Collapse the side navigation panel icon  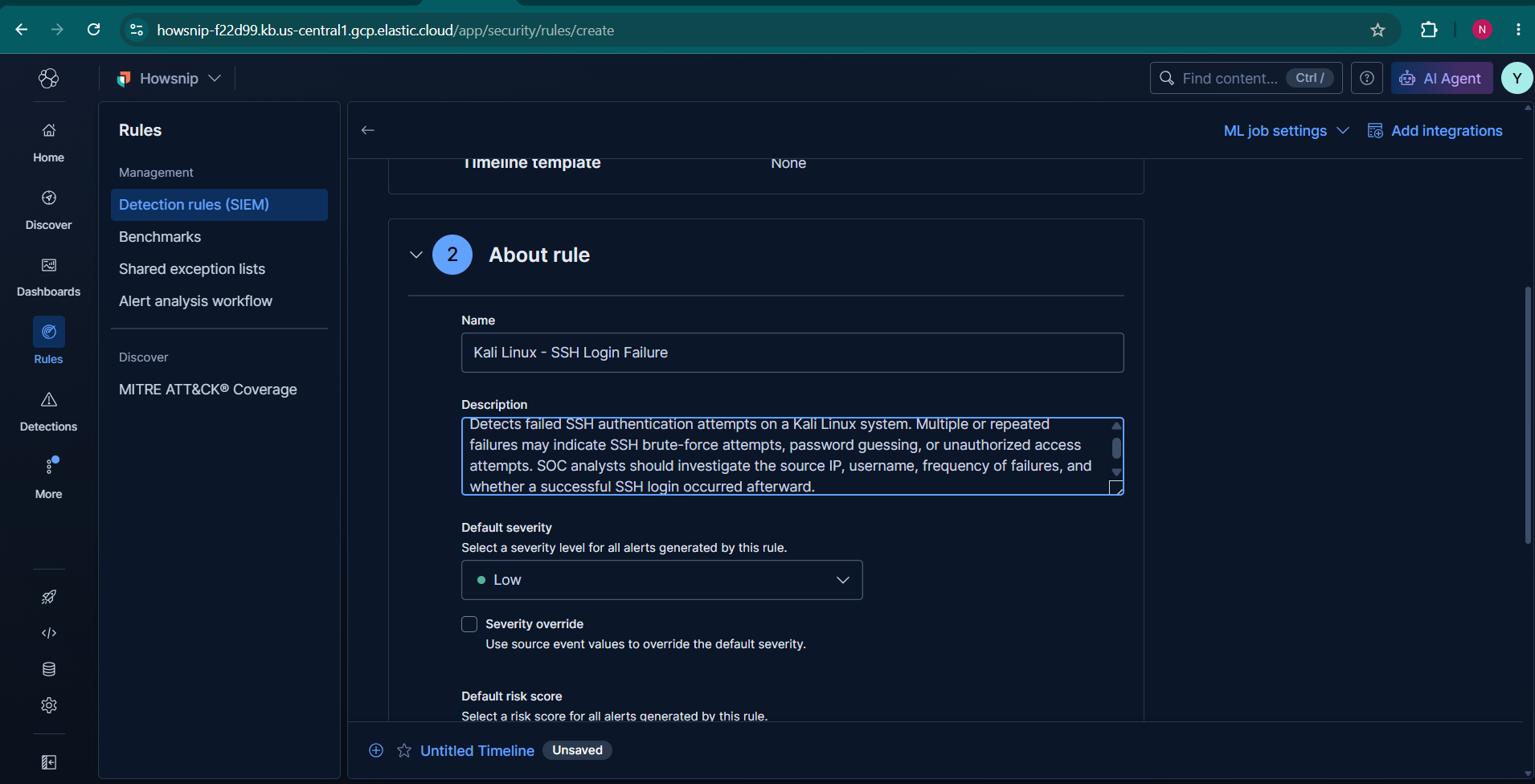pos(49,762)
